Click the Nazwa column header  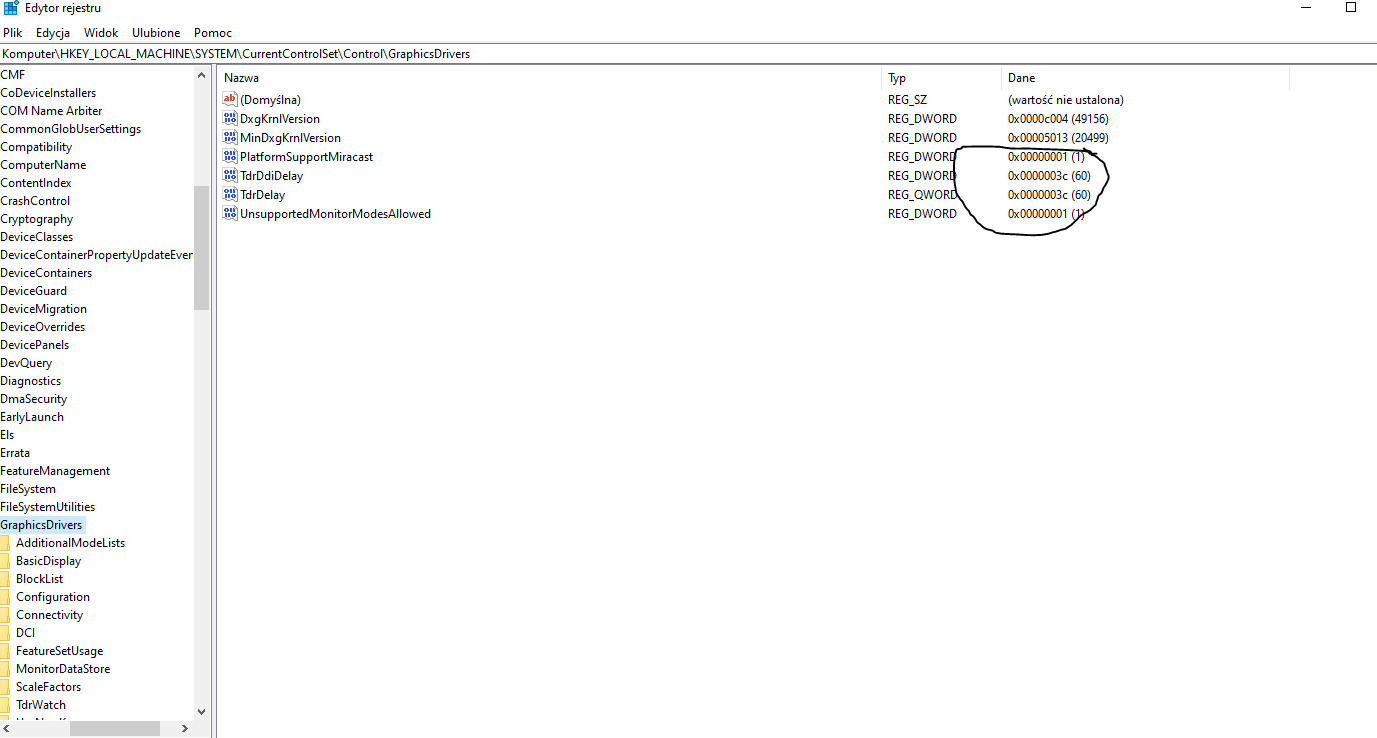tap(241, 77)
